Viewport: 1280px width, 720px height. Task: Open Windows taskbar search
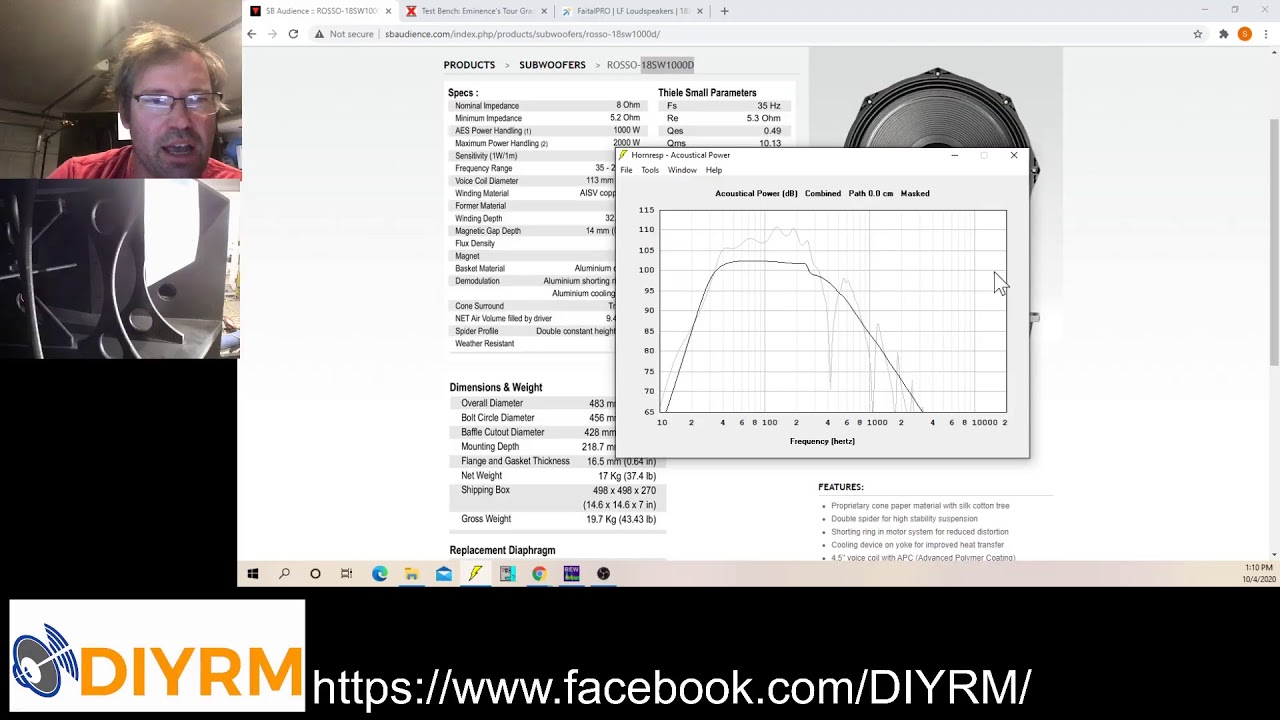[x=284, y=573]
